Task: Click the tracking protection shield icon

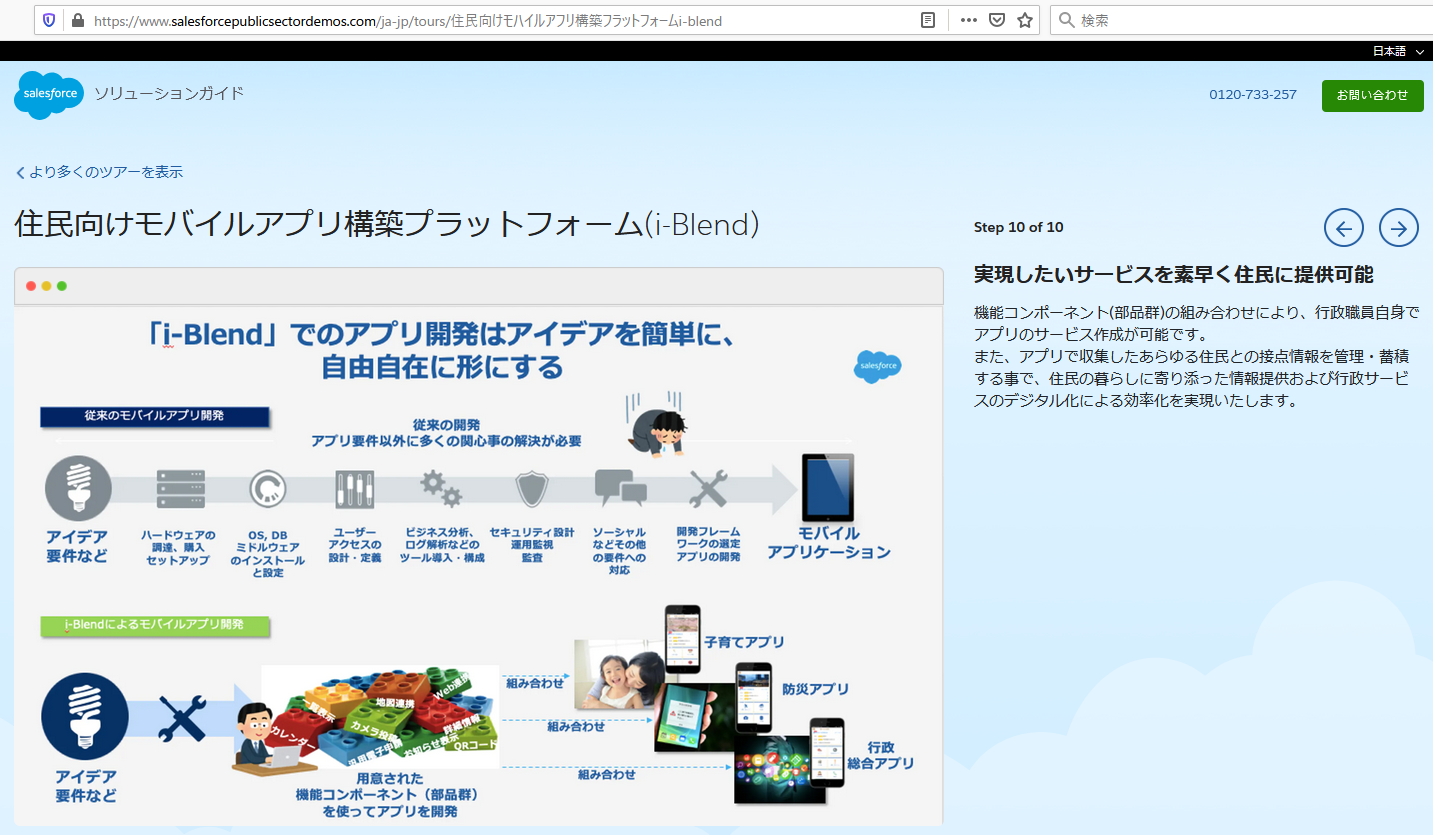Action: [48, 20]
